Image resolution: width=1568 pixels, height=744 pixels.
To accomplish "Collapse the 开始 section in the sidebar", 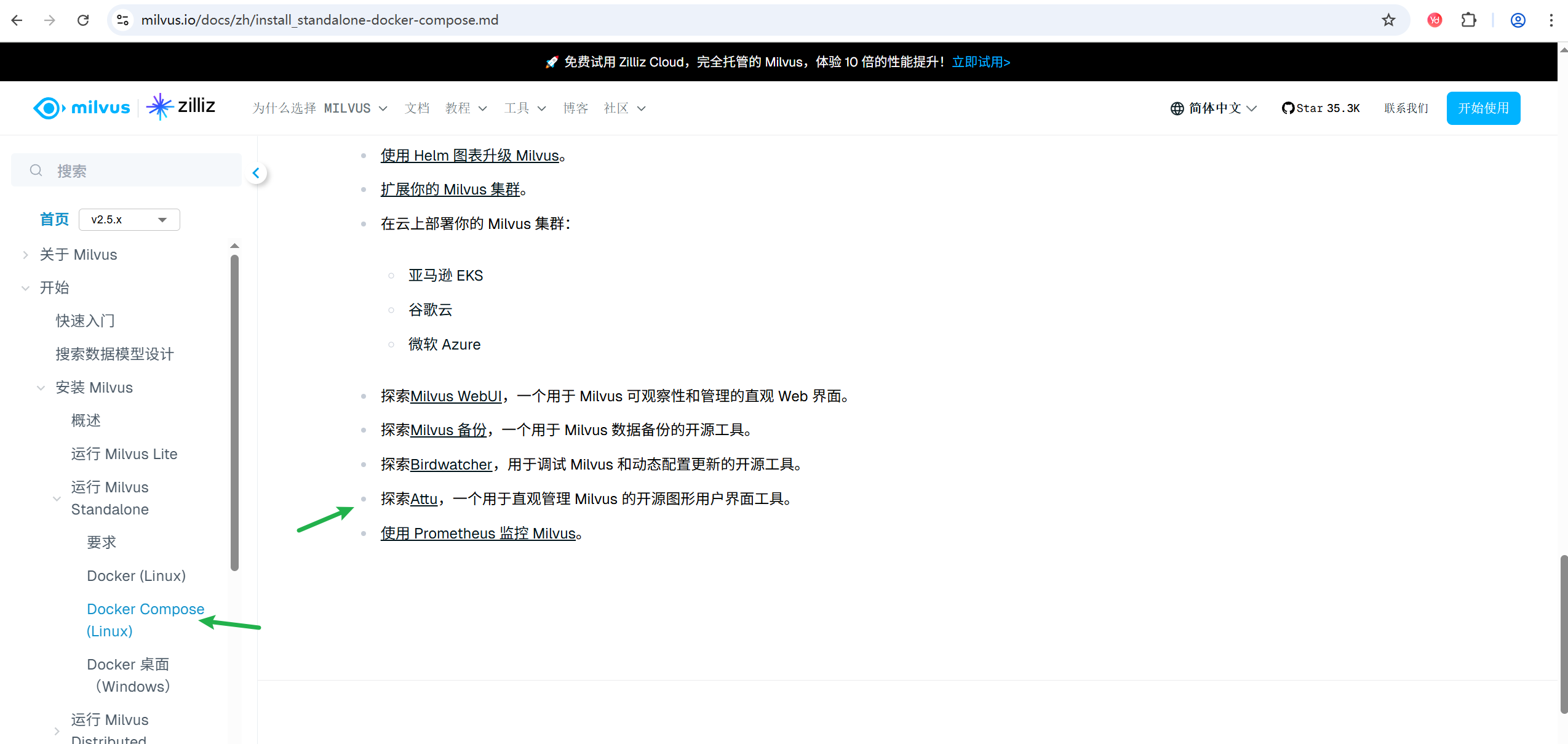I will coord(25,287).
